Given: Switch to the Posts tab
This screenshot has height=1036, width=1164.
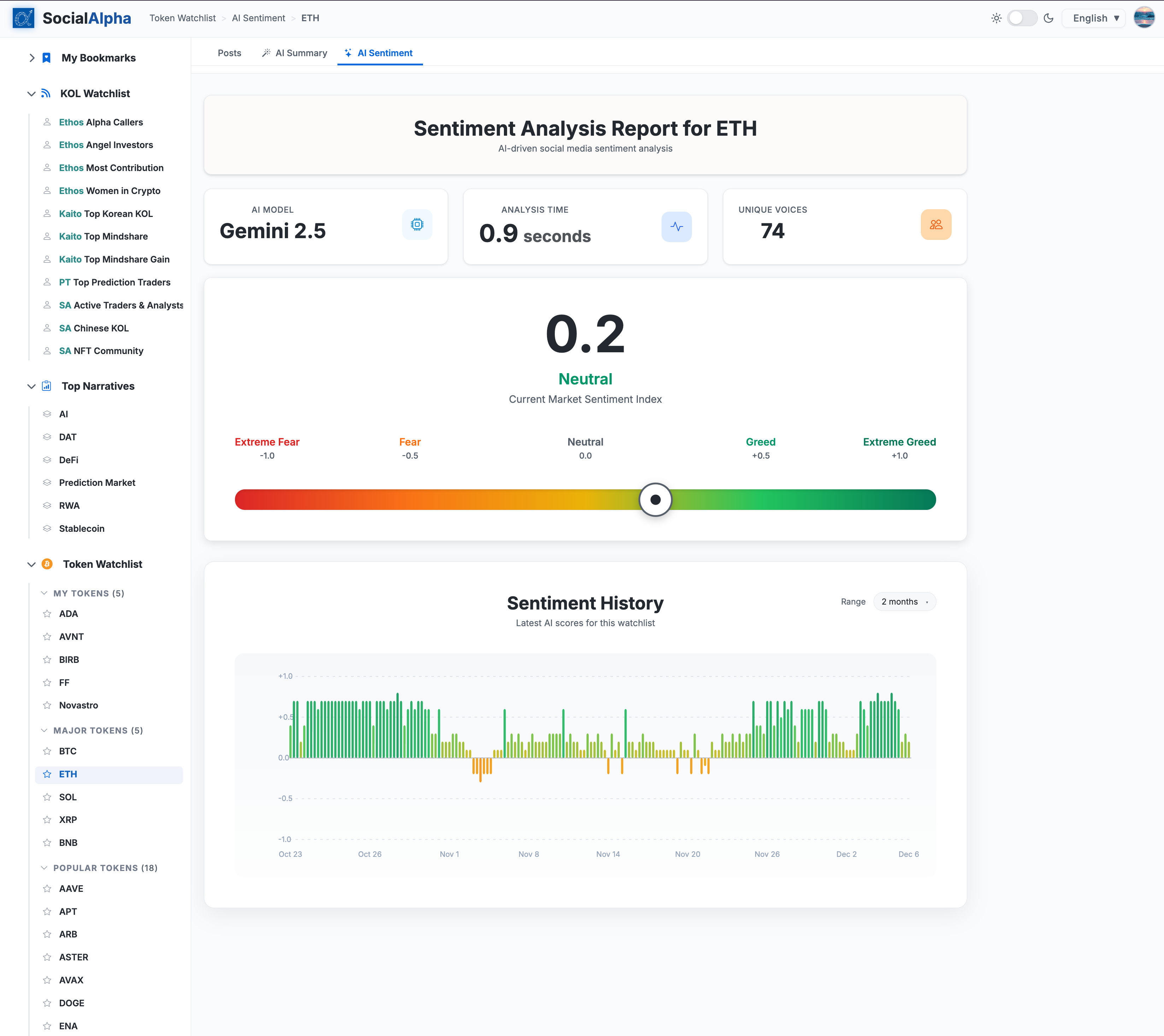Looking at the screenshot, I should [229, 53].
